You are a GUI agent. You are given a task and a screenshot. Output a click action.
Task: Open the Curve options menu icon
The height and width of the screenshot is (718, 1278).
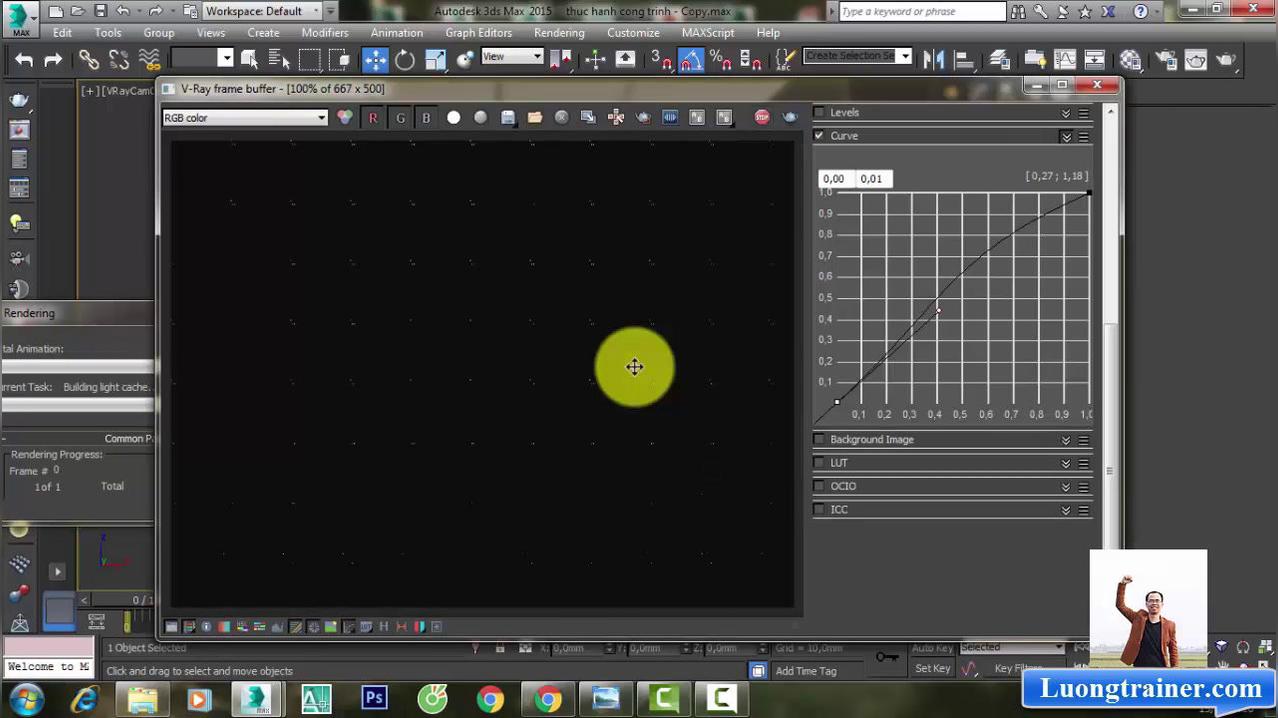click(1083, 136)
